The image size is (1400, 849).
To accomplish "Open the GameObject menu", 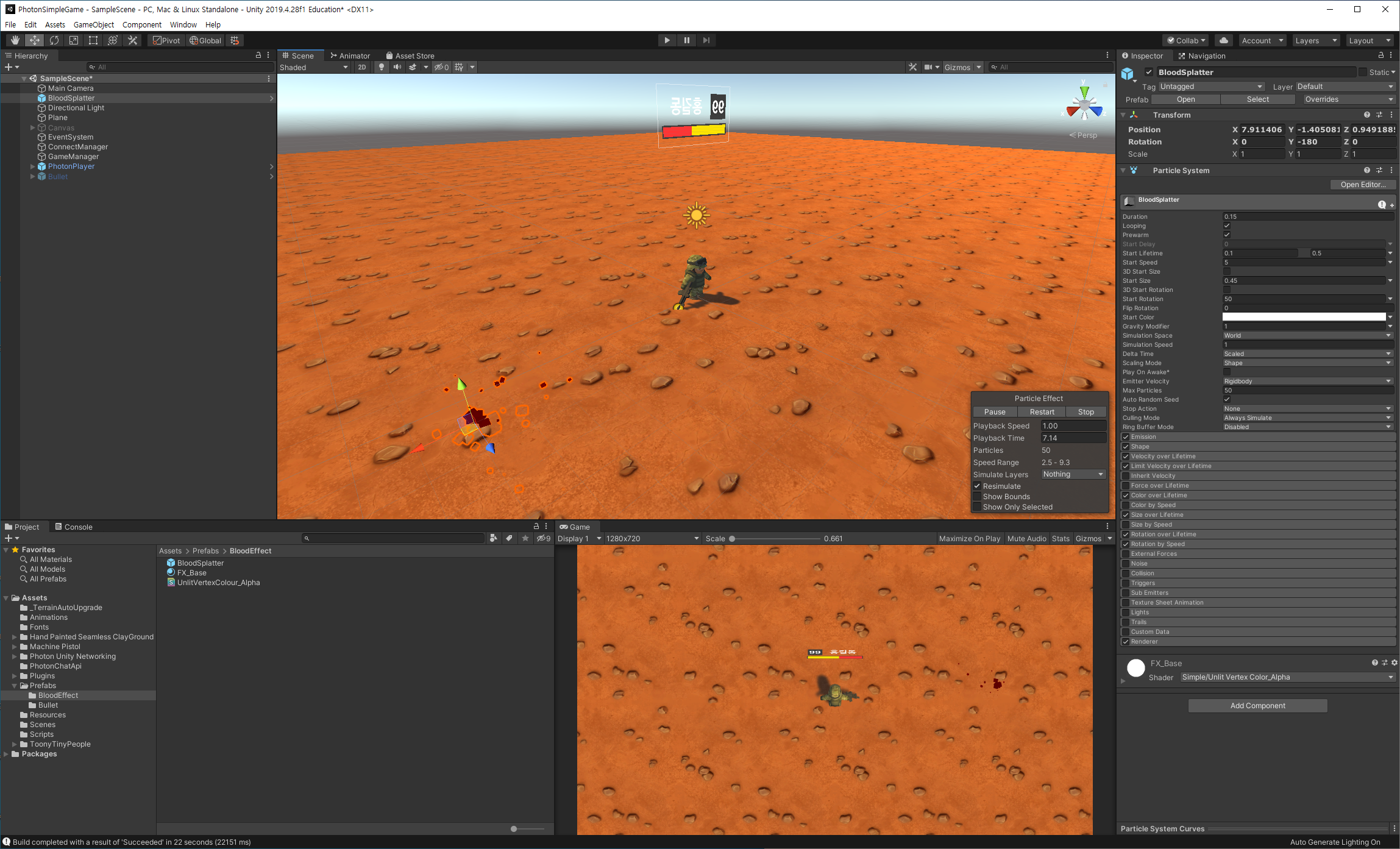I will pos(93,25).
